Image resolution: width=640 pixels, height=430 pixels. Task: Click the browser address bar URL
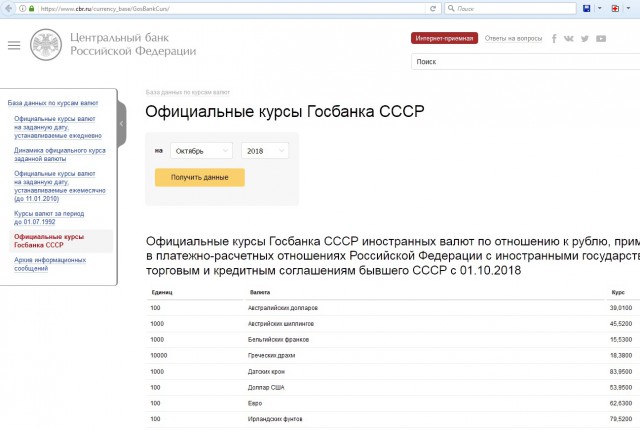pyautogui.click(x=232, y=8)
